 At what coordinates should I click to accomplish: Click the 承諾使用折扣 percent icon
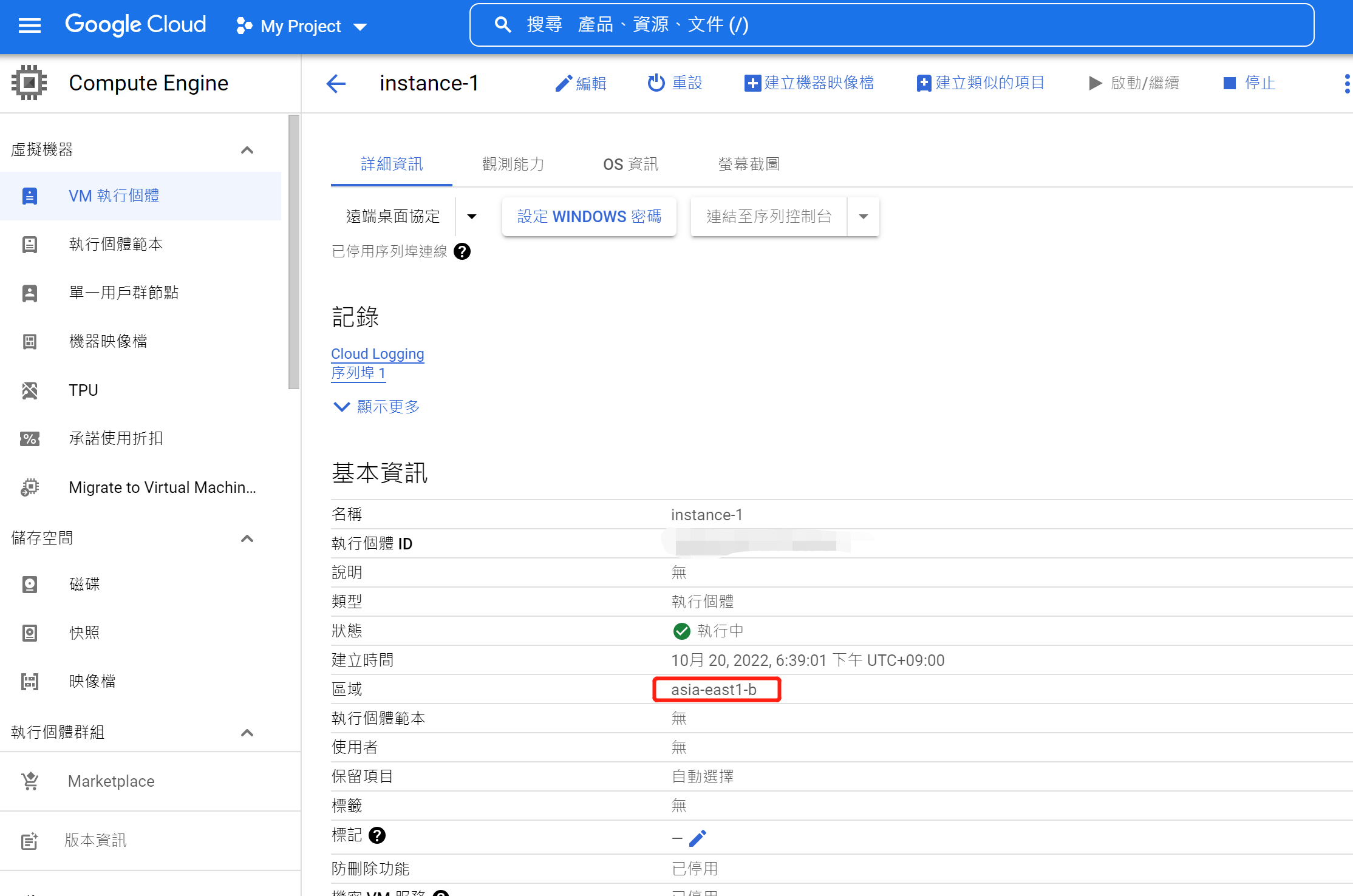pyautogui.click(x=30, y=439)
